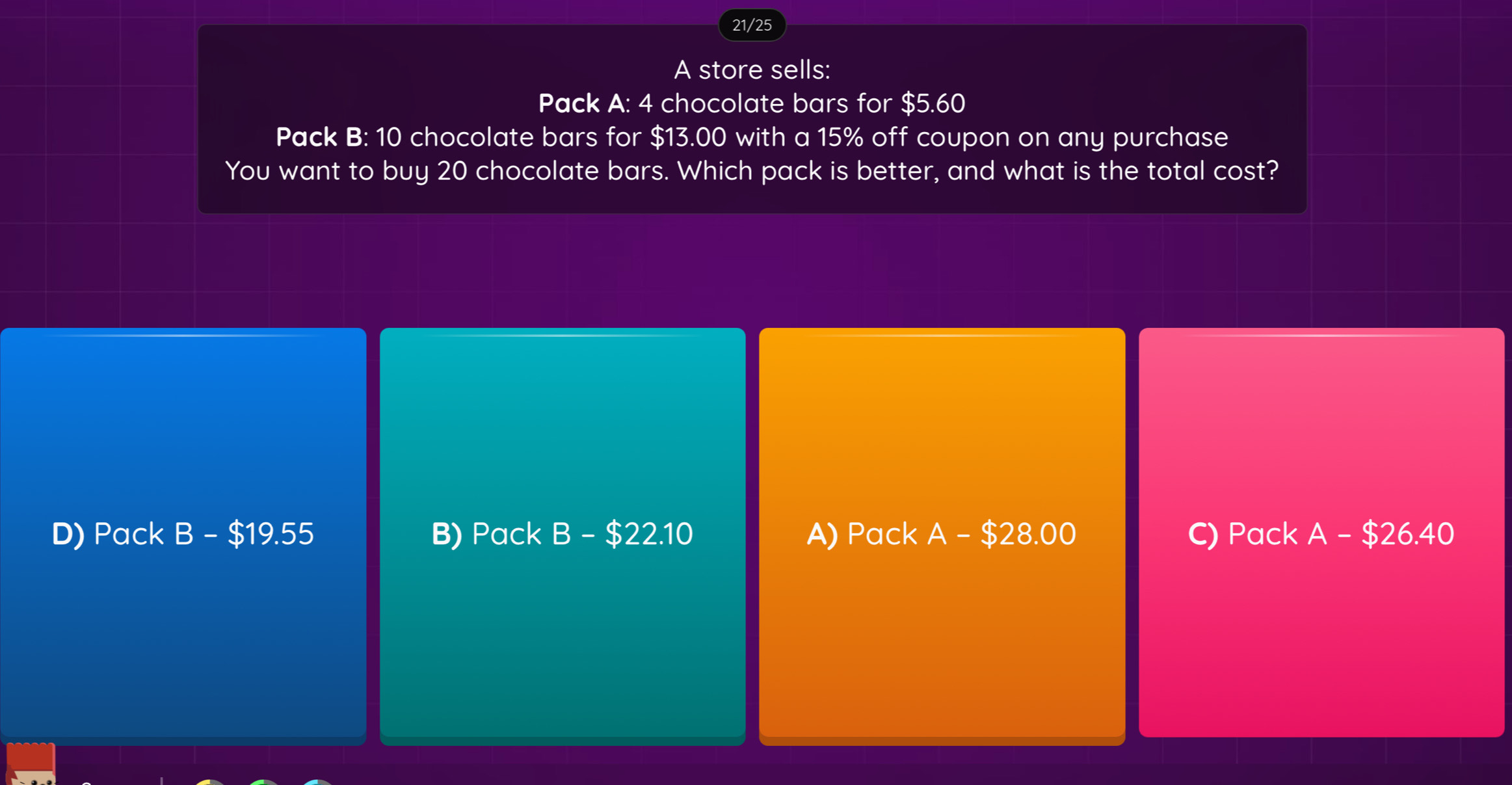This screenshot has height=785, width=1512.
Task: Click the "D)" letter on the blue card
Action: [68, 534]
